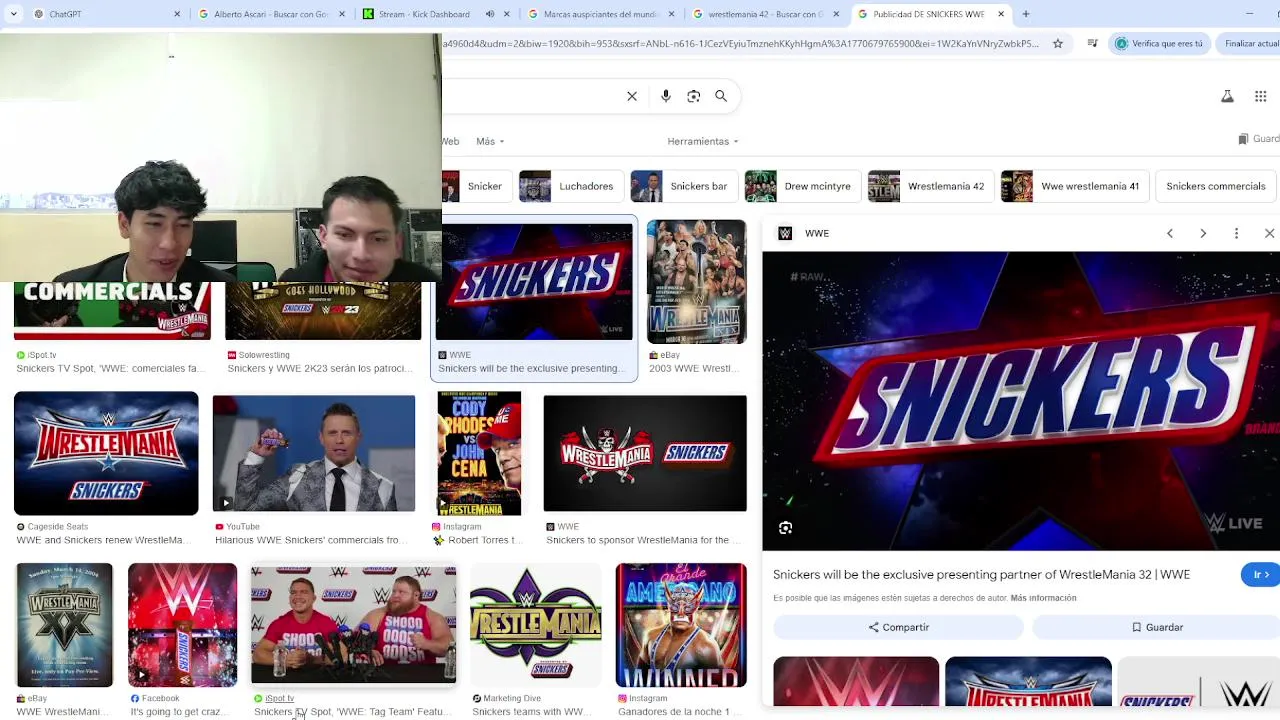Switch to Alberto Ascari search tab
The width and height of the screenshot is (1280, 720).
(270, 14)
